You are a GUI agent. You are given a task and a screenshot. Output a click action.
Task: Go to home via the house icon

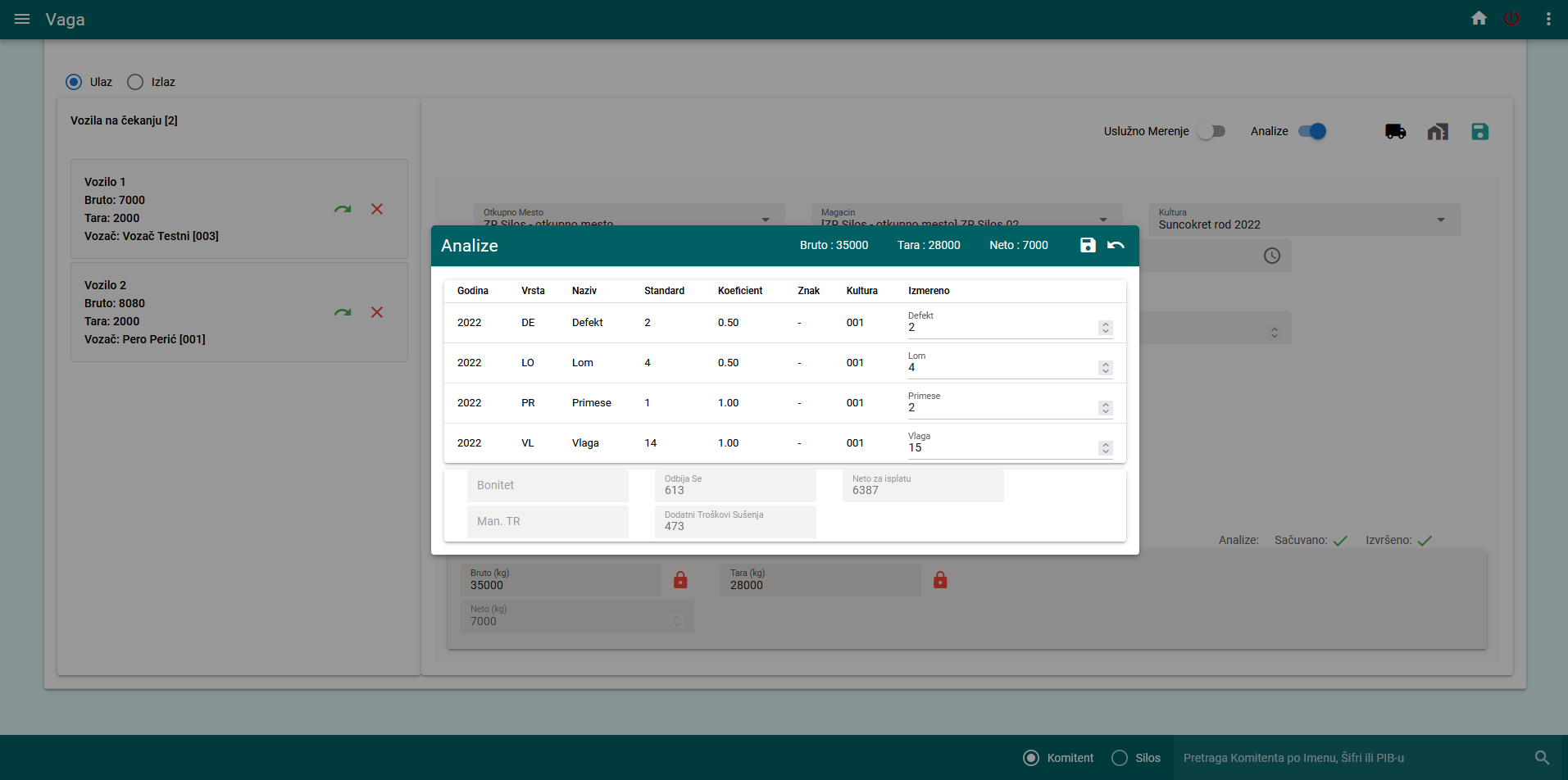1479,18
